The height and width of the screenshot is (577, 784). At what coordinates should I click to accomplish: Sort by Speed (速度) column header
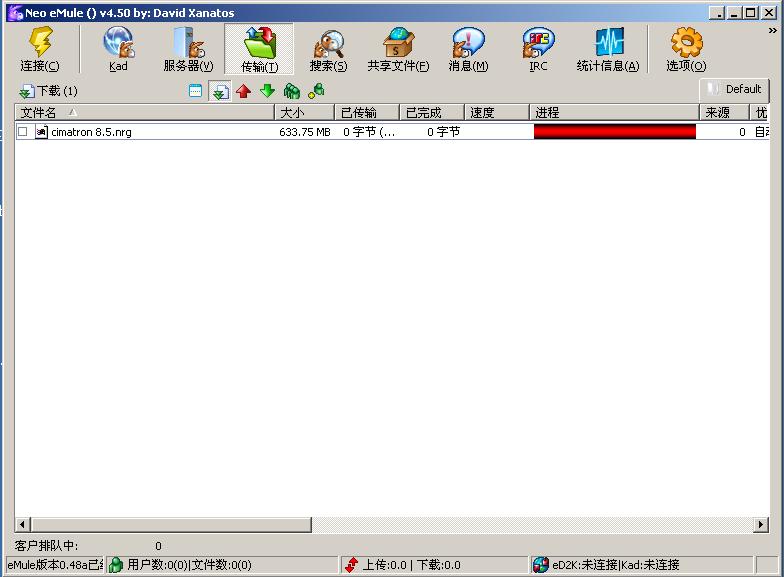click(497, 112)
